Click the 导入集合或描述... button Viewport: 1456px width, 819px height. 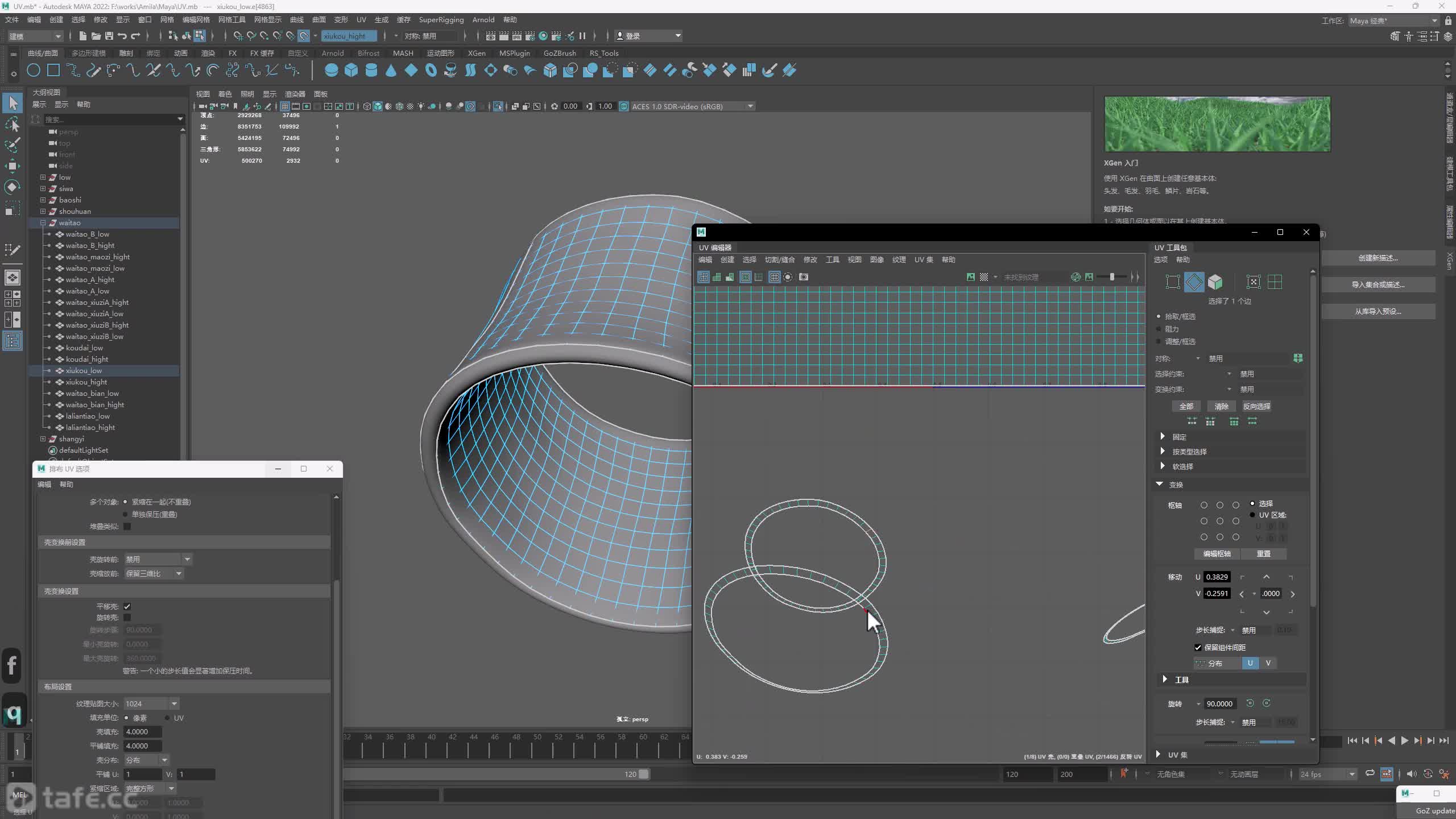point(1378,285)
